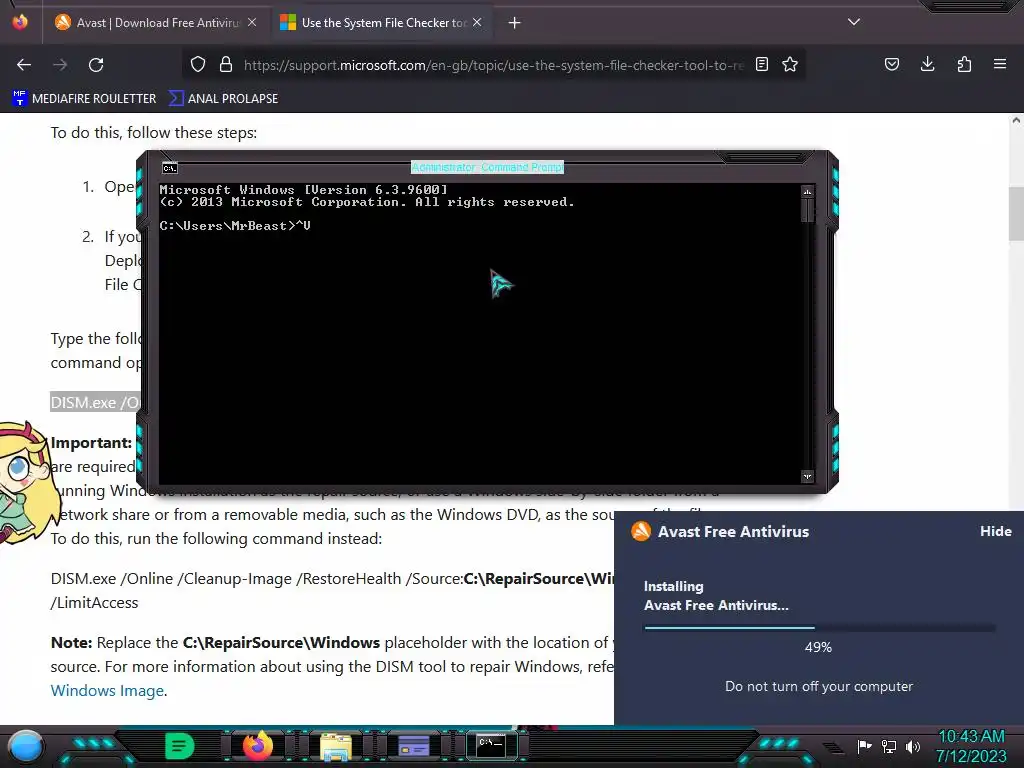Screen dimensions: 1024x768
Task: Click the address bar URL field
Action: 493,65
